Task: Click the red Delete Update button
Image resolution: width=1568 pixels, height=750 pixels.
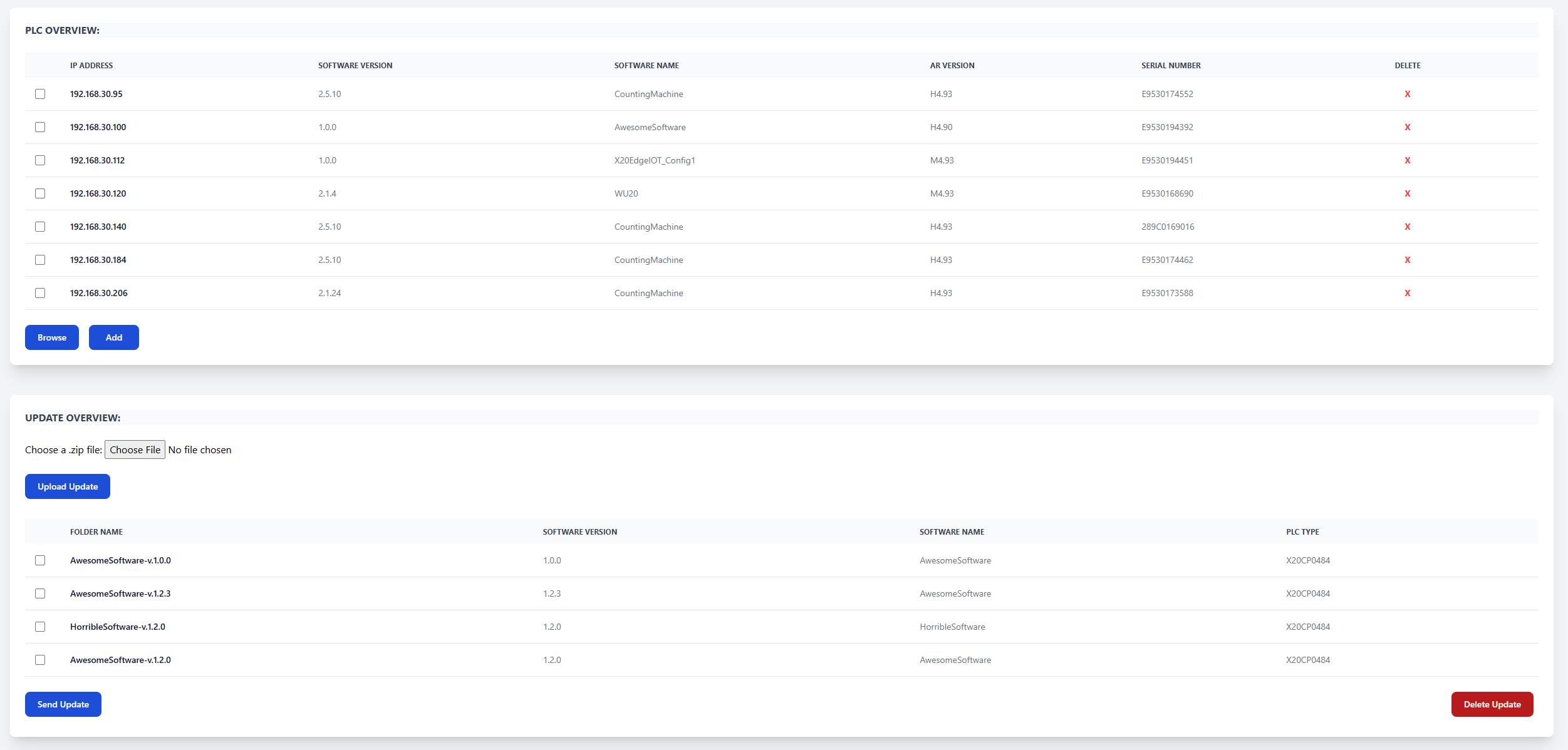Action: (1492, 704)
